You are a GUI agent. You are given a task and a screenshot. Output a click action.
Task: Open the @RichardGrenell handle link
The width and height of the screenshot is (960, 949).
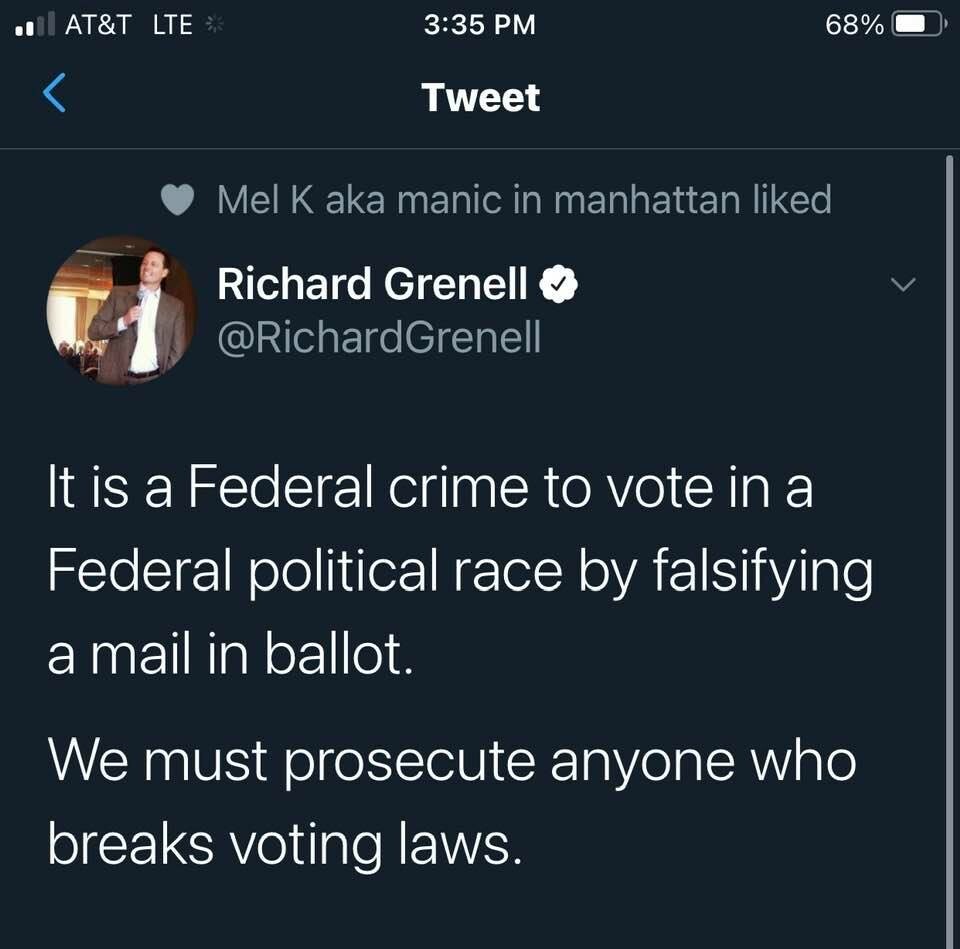coord(379,338)
